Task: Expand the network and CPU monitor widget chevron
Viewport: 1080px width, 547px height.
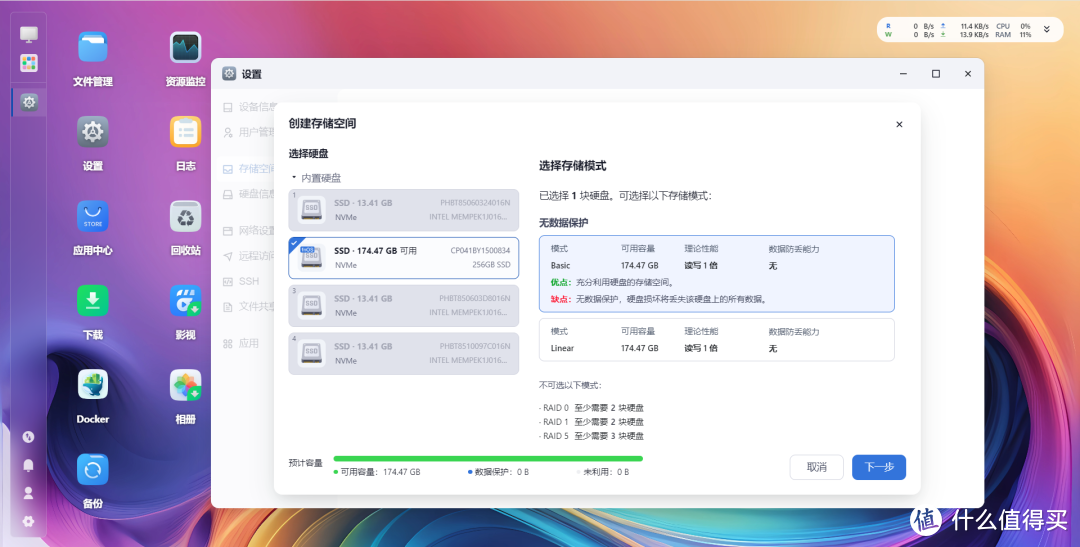Action: [1047, 30]
